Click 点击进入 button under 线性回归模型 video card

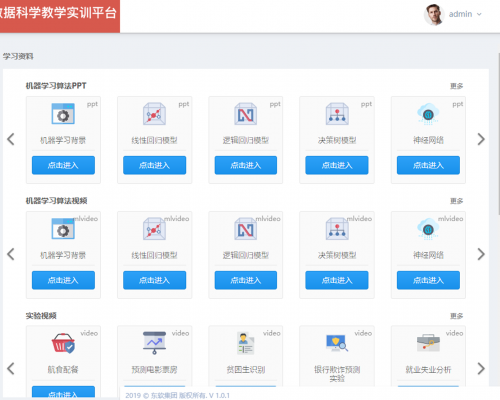point(154,280)
